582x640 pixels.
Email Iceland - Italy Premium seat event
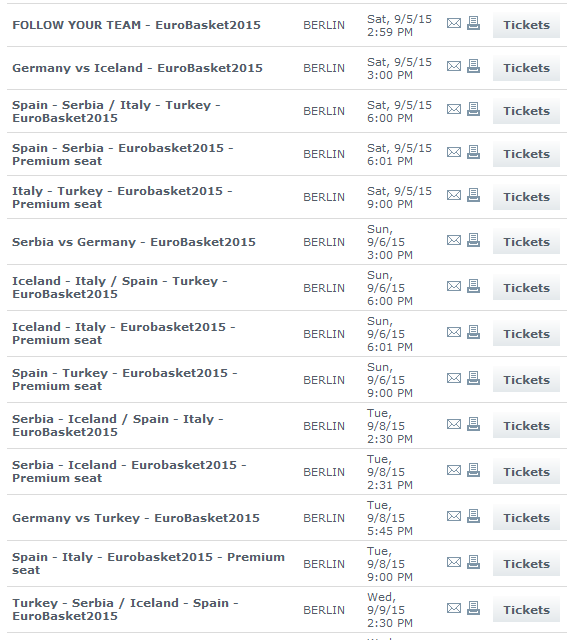pos(454,332)
